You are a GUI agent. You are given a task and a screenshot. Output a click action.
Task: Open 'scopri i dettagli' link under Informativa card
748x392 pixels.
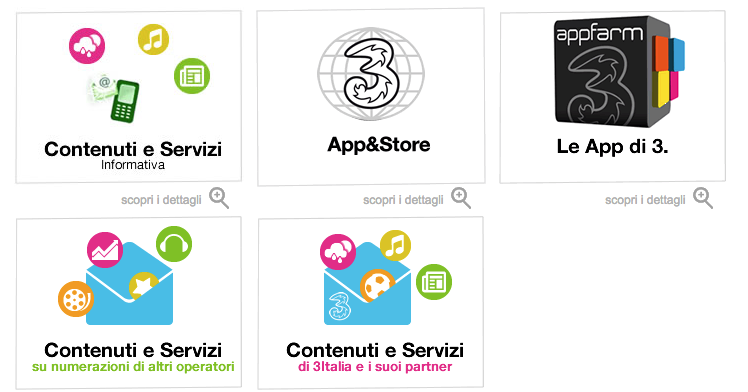pos(161,200)
